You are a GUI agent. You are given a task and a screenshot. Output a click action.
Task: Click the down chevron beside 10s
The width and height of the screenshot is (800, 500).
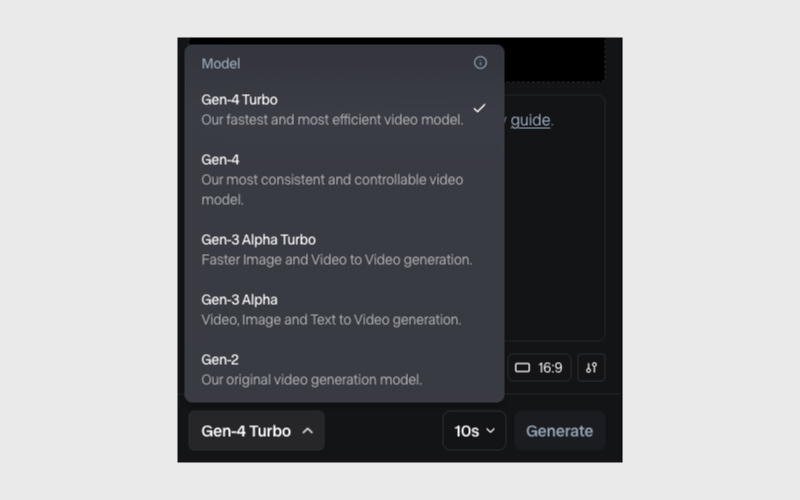pos(490,431)
